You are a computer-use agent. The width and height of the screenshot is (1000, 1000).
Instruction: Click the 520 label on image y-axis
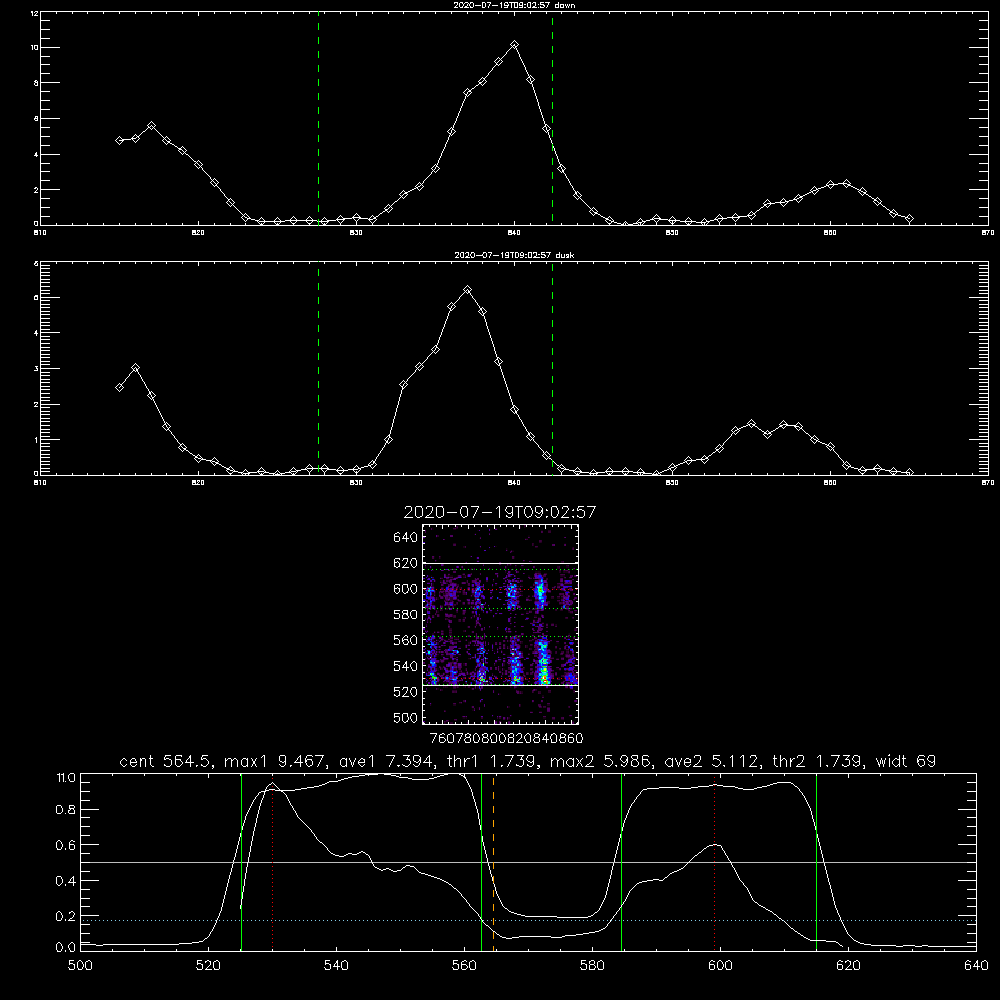pyautogui.click(x=406, y=691)
